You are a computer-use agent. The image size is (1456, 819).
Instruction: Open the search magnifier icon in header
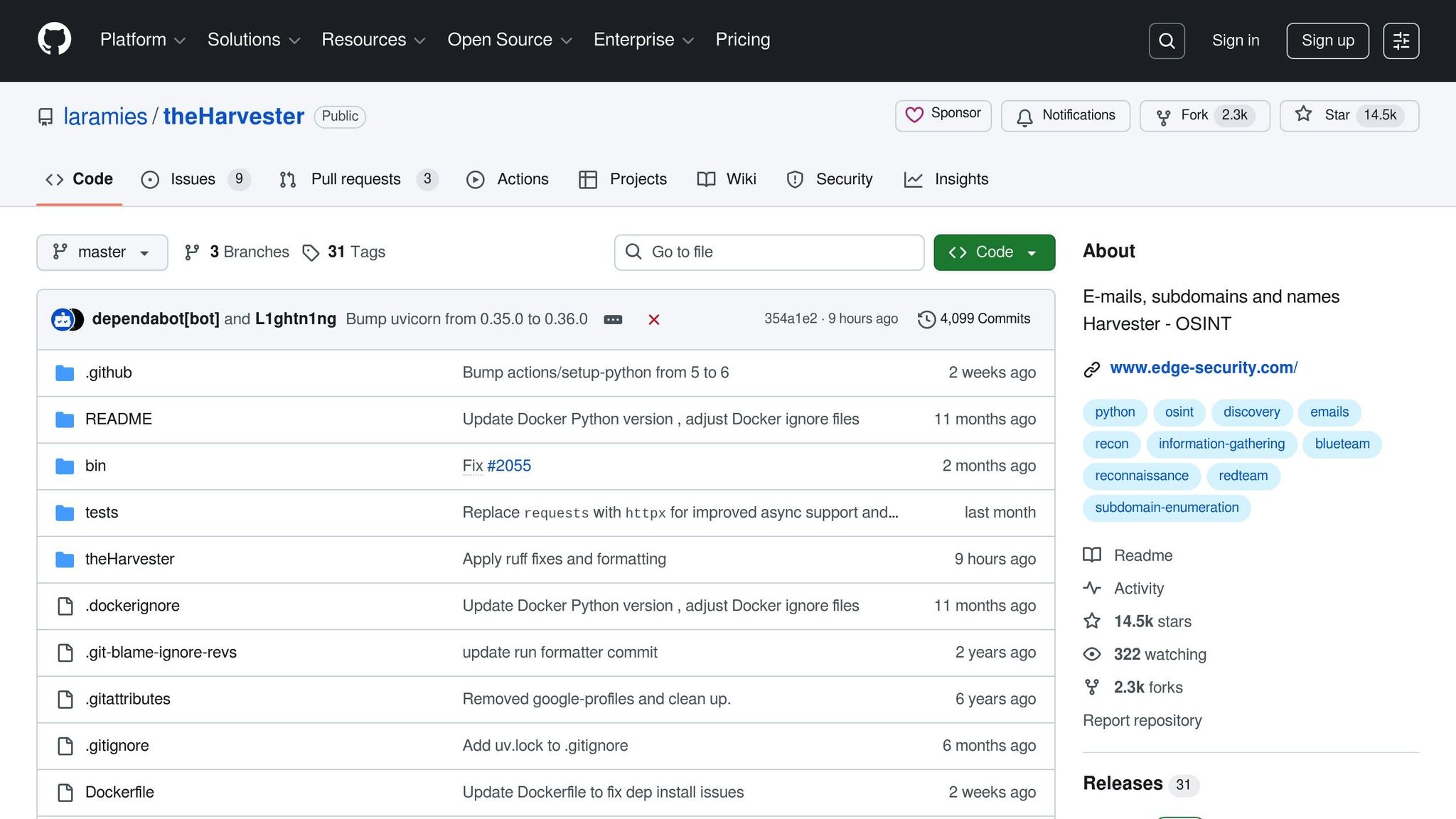pos(1167,41)
